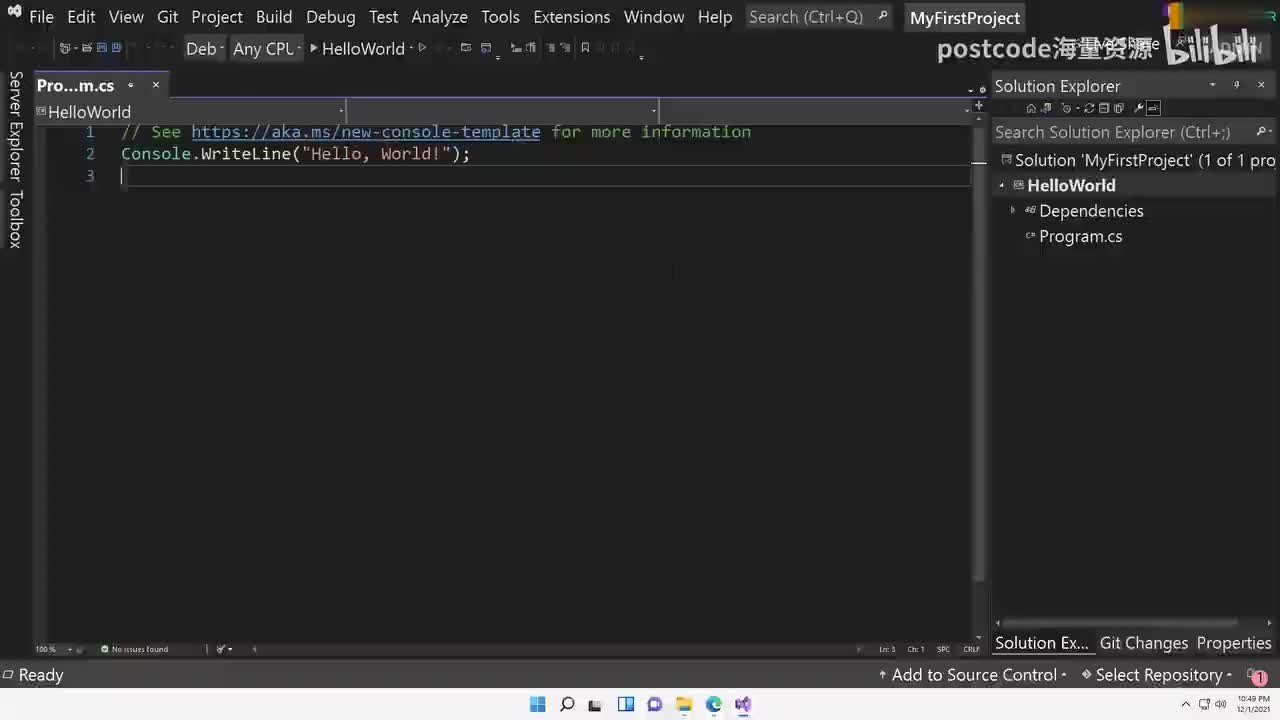Select Program.cs in Solution Explorer

click(1080, 237)
